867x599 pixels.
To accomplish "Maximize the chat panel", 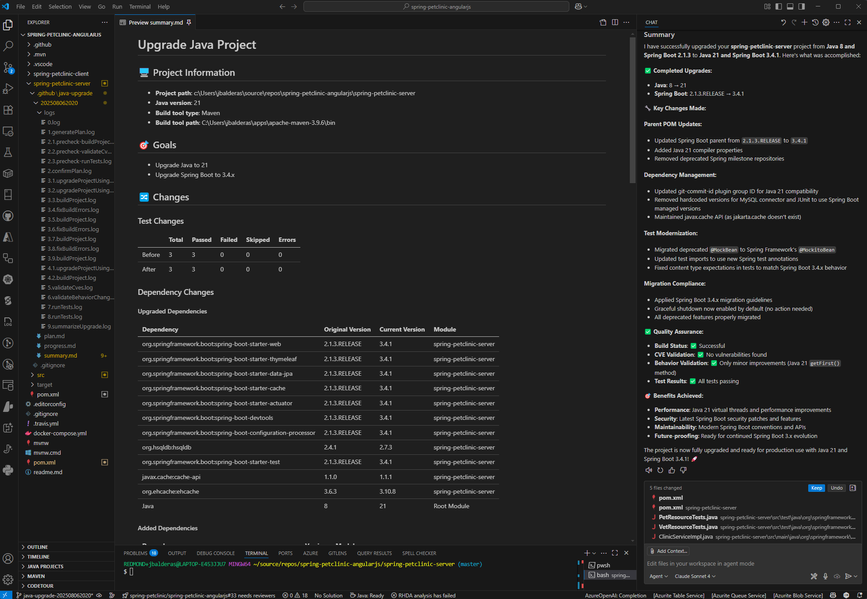I will pyautogui.click(x=848, y=22).
